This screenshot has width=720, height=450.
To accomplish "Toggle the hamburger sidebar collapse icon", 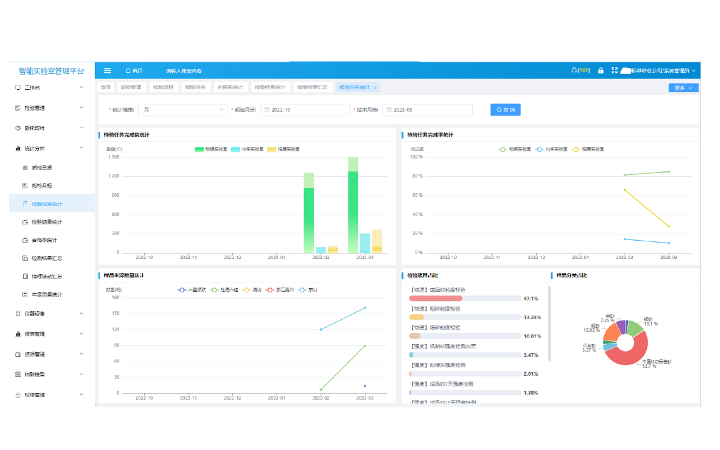I will tap(107, 71).
